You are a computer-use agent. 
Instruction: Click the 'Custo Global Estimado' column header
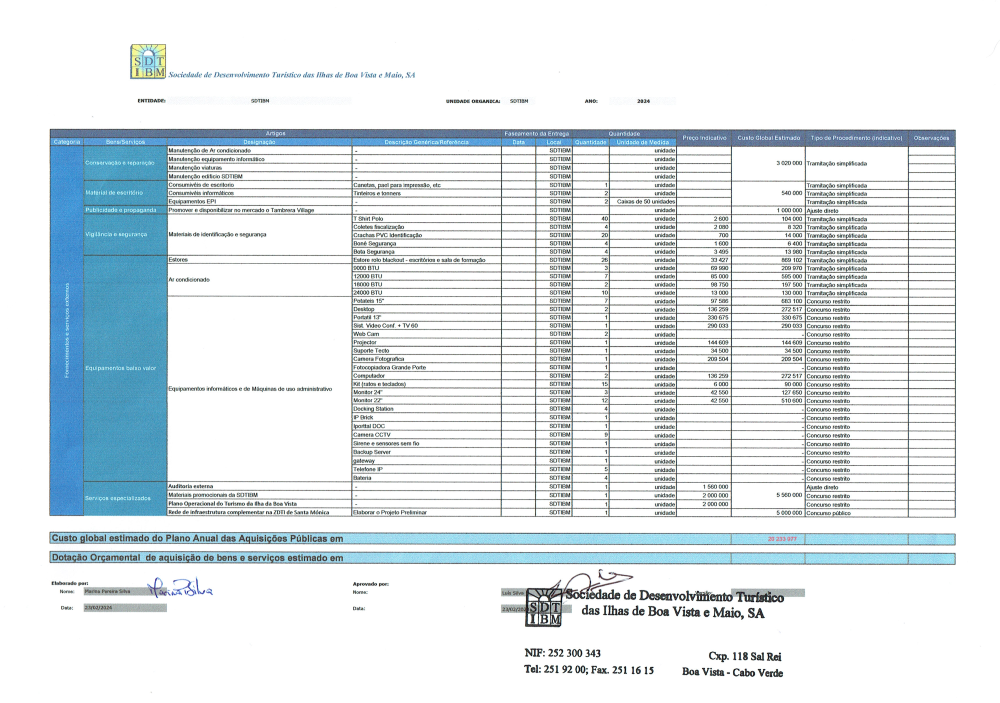coord(769,137)
